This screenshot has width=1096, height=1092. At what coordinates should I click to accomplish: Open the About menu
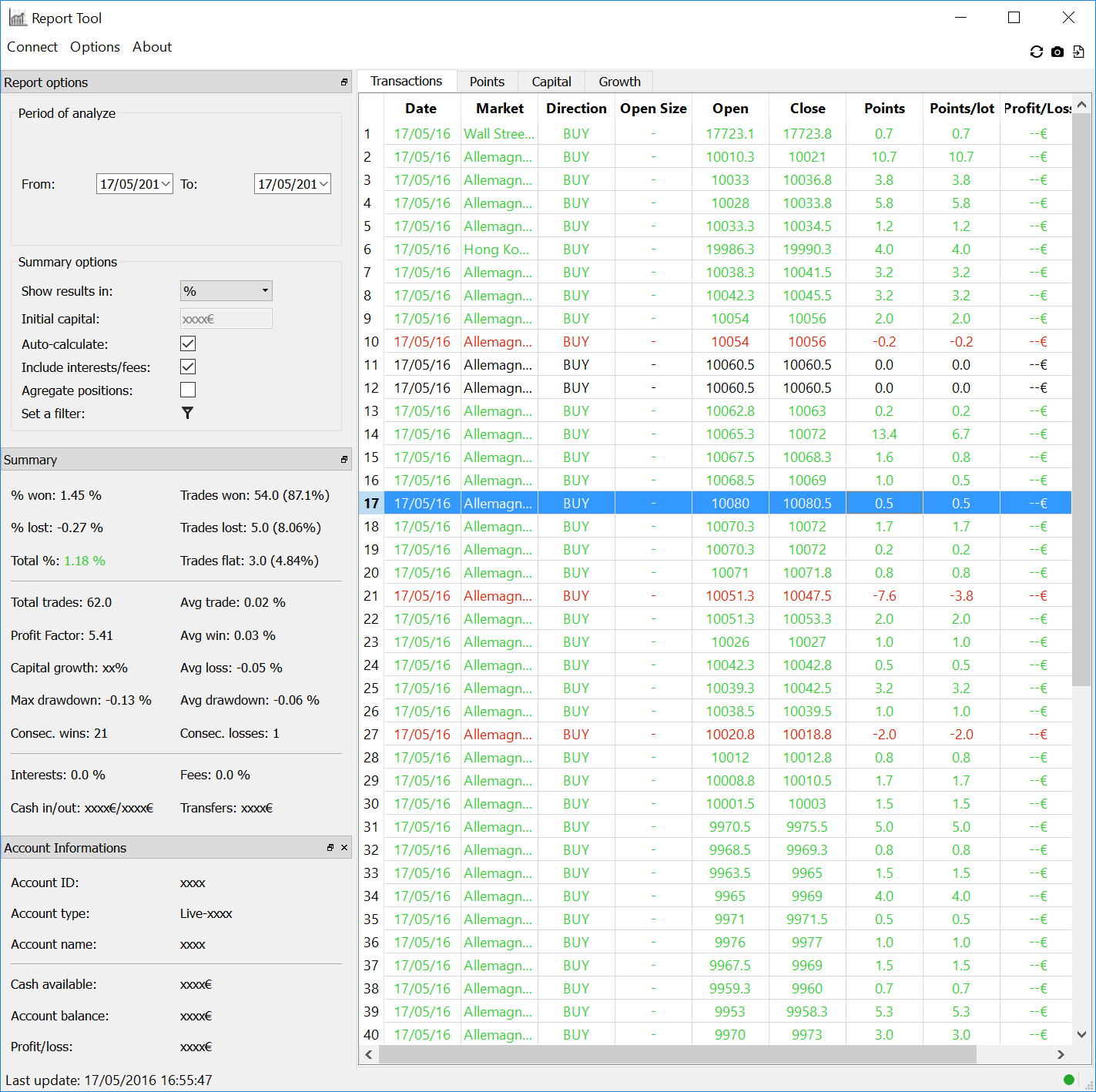(x=153, y=47)
